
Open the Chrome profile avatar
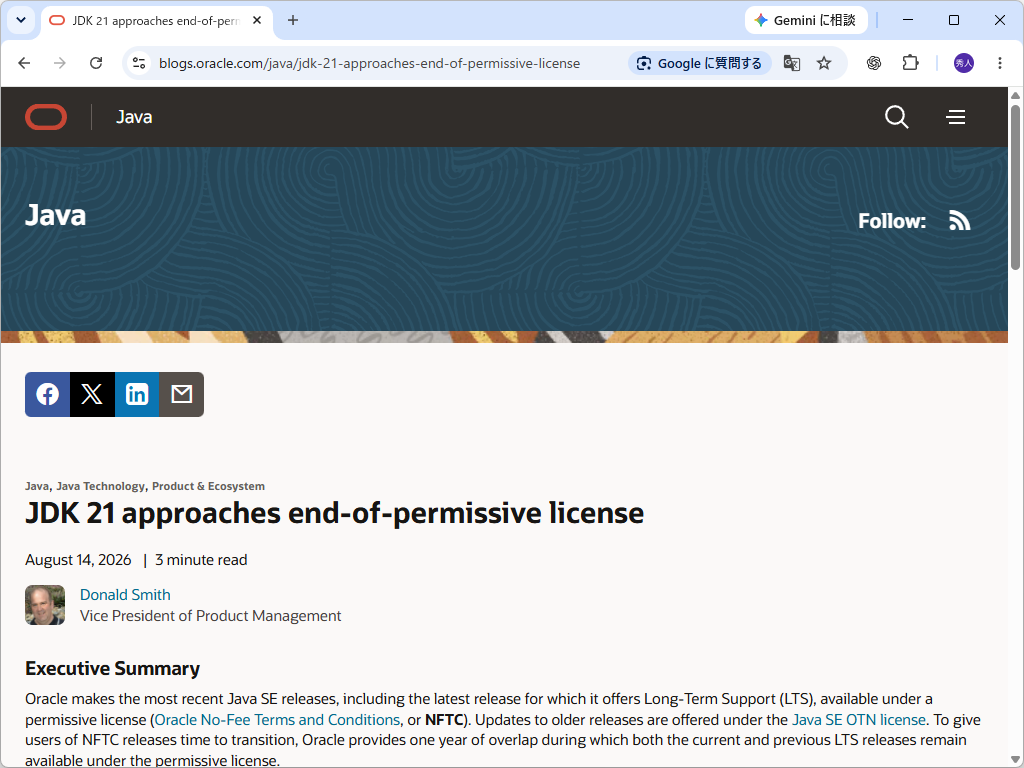(x=964, y=63)
